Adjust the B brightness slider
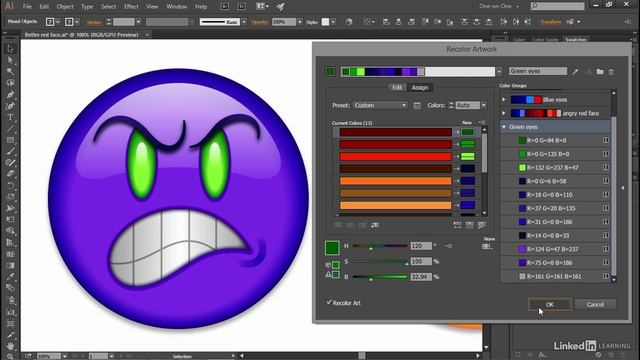This screenshot has width=640, height=360. click(x=380, y=277)
